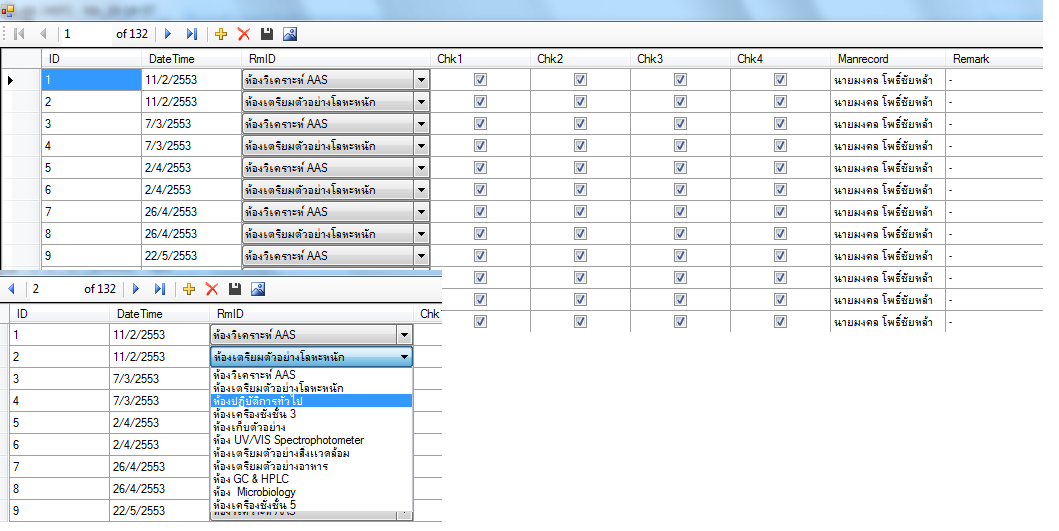The height and width of the screenshot is (531, 1059).
Task: Choose ห้องเตรียมตัวอย่างสิ่งแวดล้อม in dropdown list
Action: [311, 453]
